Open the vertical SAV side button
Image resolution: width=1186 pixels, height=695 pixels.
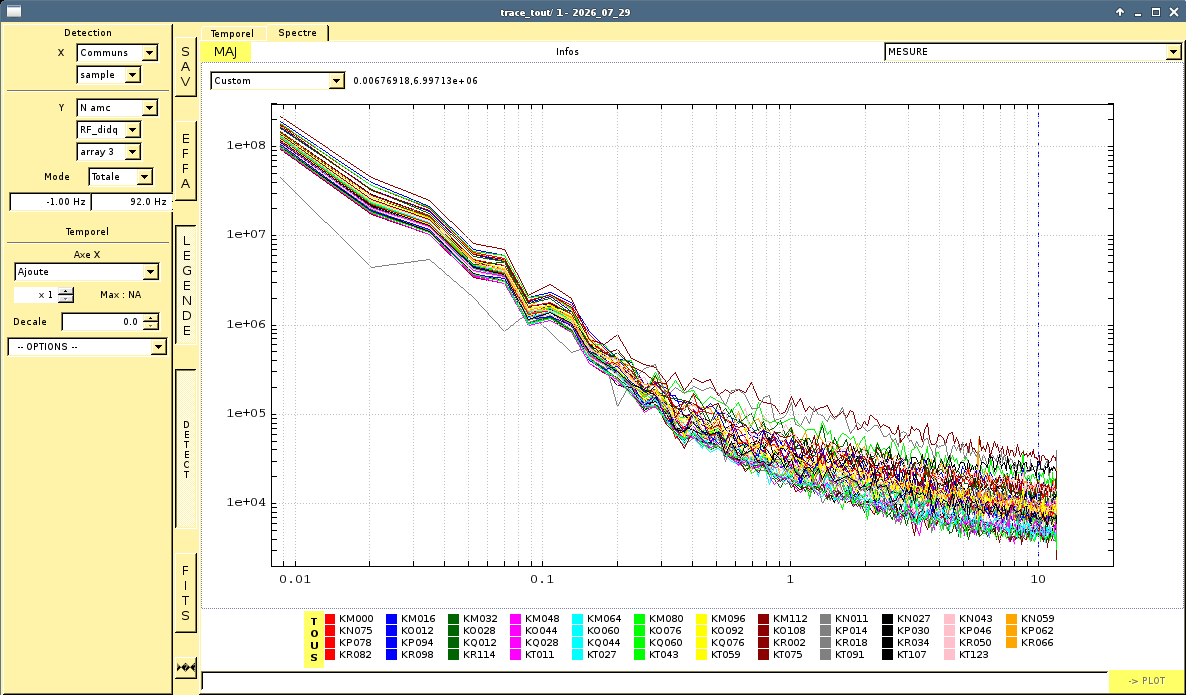click(x=185, y=69)
